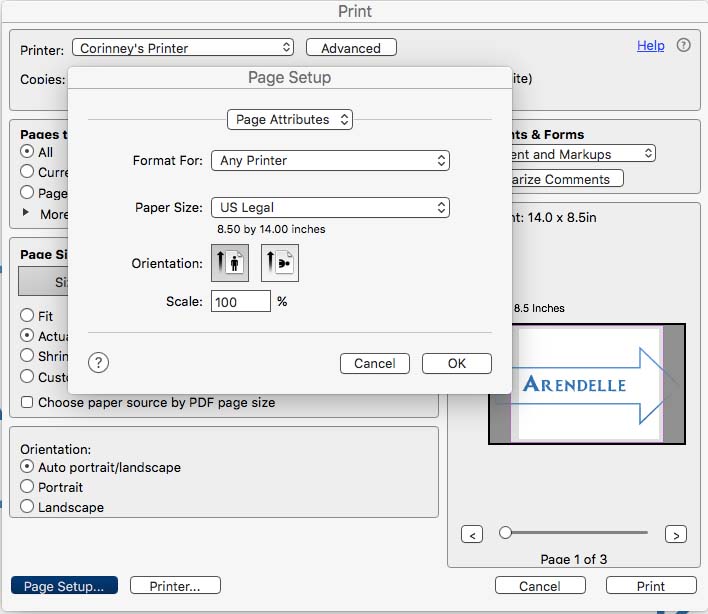Click the Scale percentage input field
The height and width of the screenshot is (614, 708).
pos(240,301)
